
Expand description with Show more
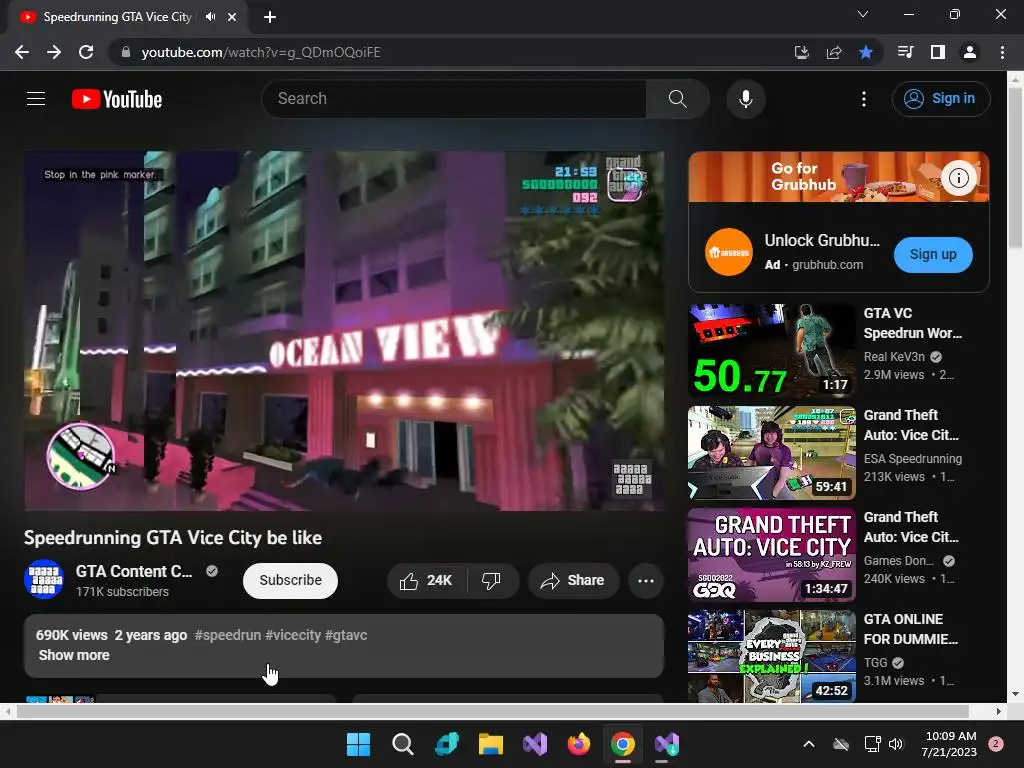click(x=74, y=655)
